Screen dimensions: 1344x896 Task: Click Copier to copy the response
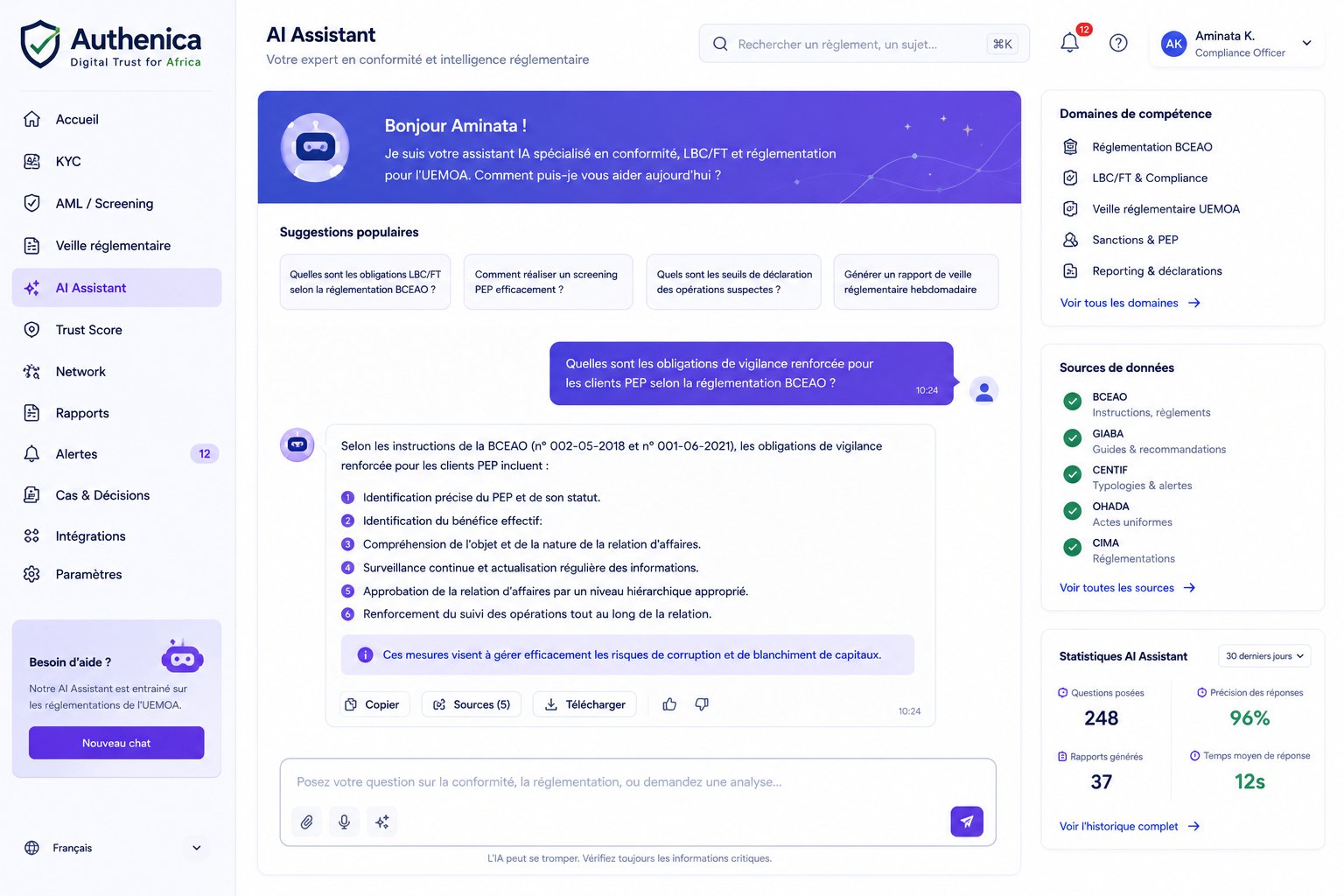click(x=374, y=704)
